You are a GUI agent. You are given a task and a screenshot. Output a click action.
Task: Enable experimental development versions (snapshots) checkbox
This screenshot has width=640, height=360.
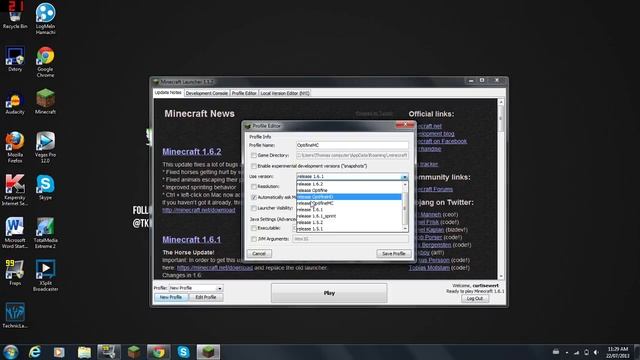[x=253, y=166]
